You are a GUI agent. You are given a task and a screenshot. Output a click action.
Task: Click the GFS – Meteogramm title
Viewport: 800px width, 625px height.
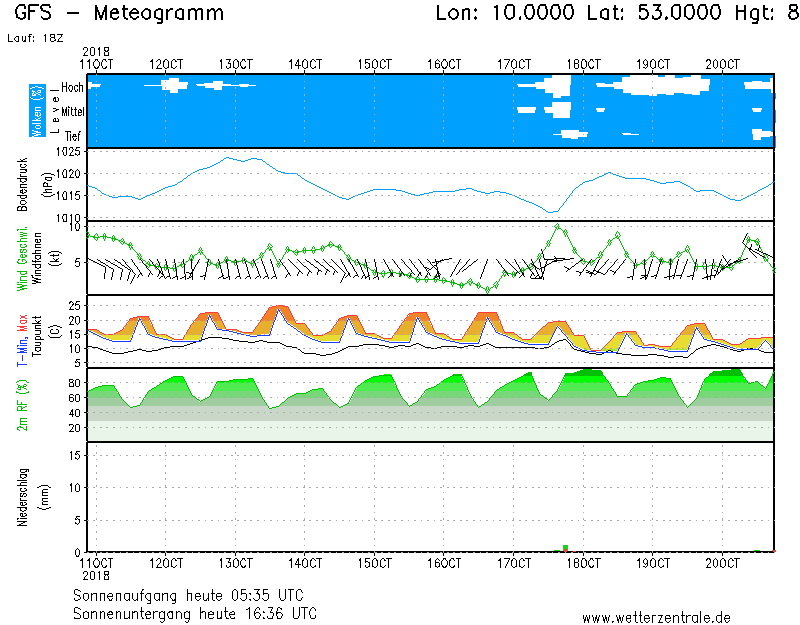pyautogui.click(x=120, y=14)
